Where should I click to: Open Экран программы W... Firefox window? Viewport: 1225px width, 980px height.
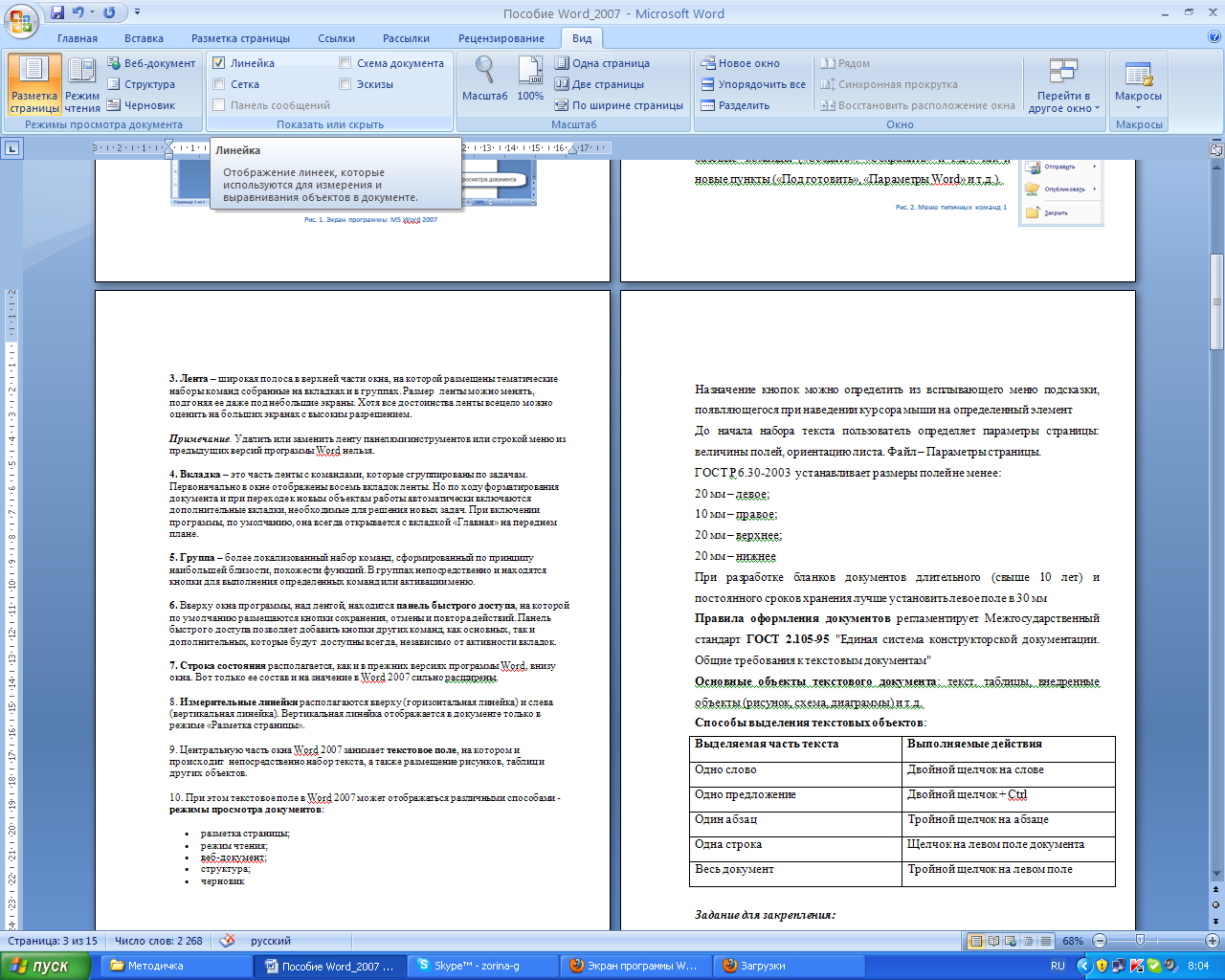pyautogui.click(x=636, y=966)
